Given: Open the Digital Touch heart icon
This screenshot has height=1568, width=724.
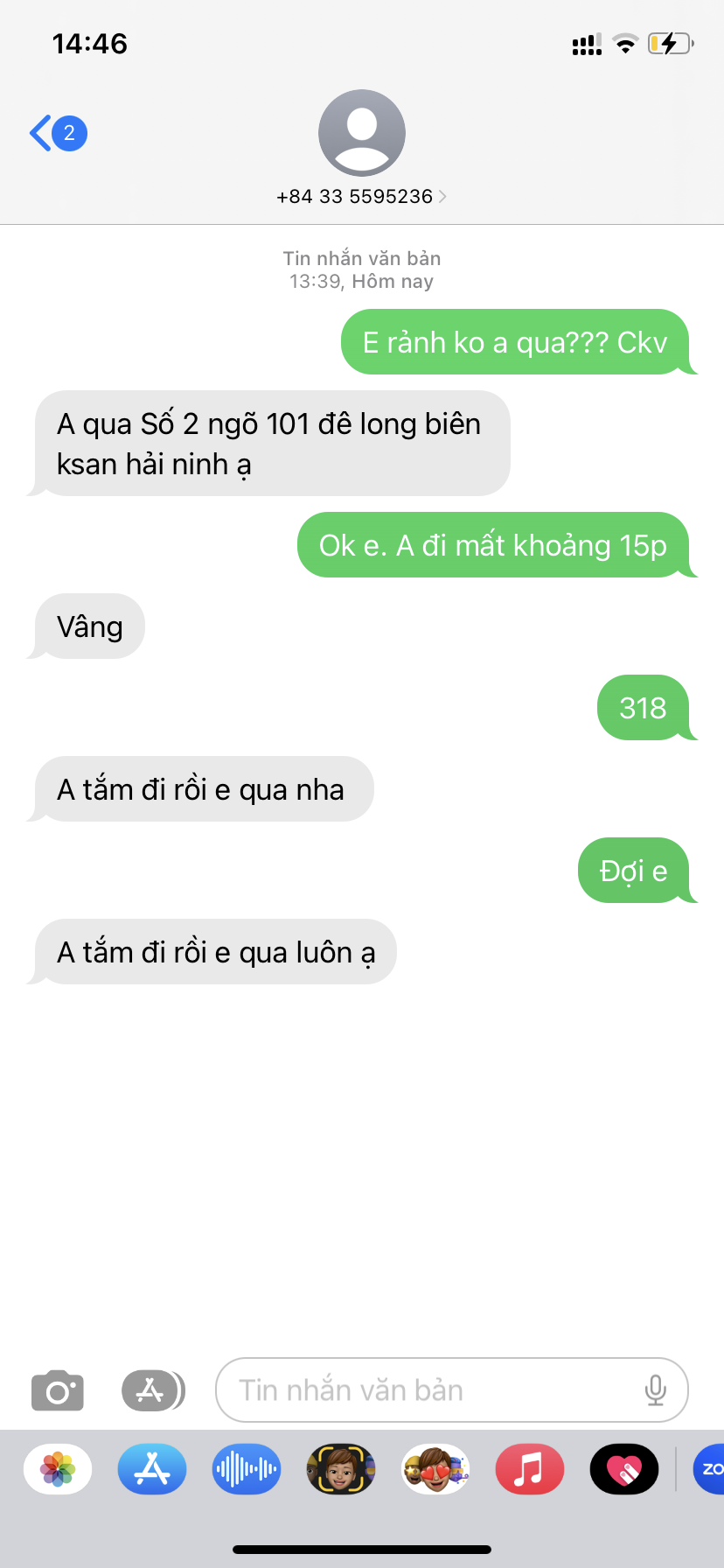Looking at the screenshot, I should pyautogui.click(x=624, y=1469).
